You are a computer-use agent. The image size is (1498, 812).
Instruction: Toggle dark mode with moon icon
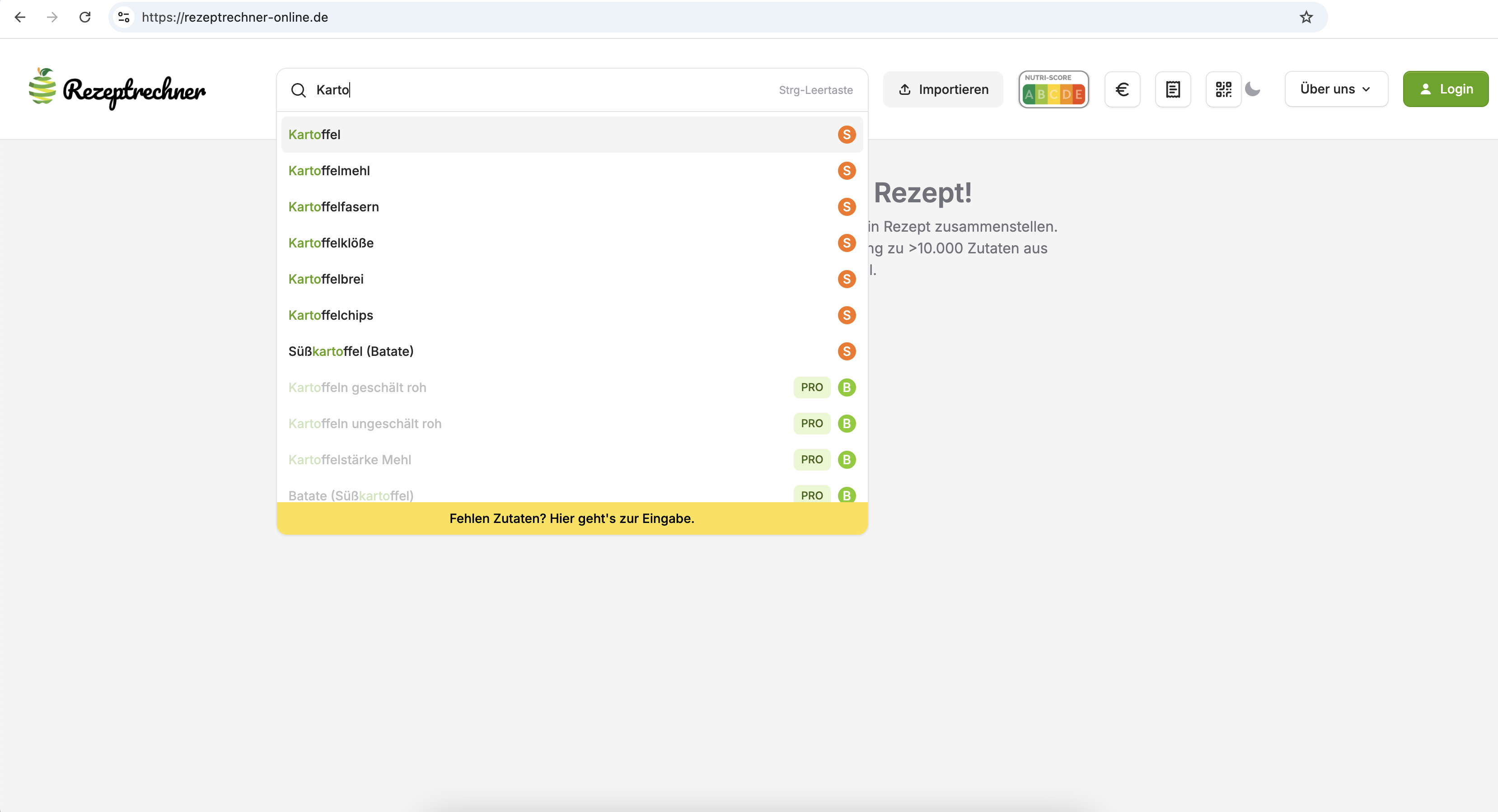point(1253,89)
